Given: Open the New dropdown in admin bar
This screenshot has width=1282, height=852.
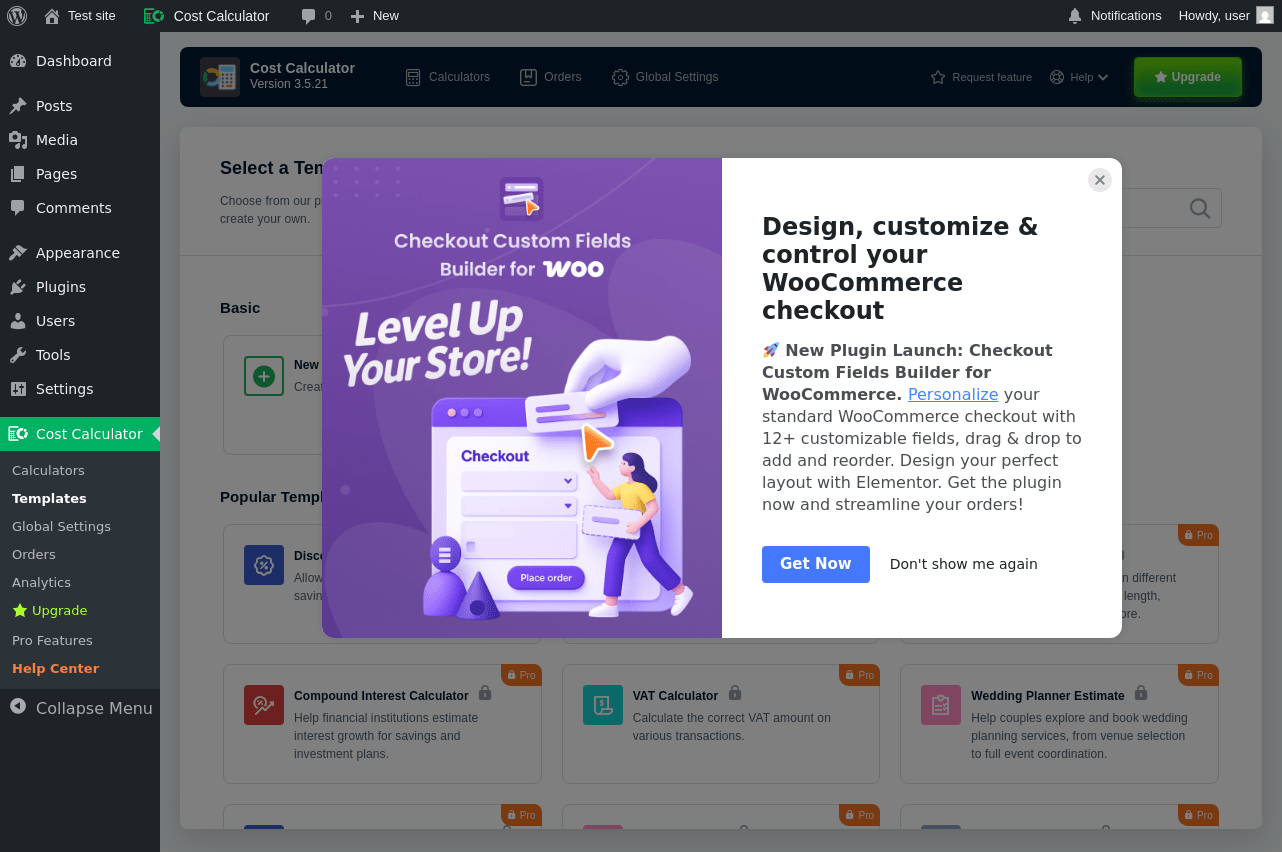Looking at the screenshot, I should (x=374, y=16).
